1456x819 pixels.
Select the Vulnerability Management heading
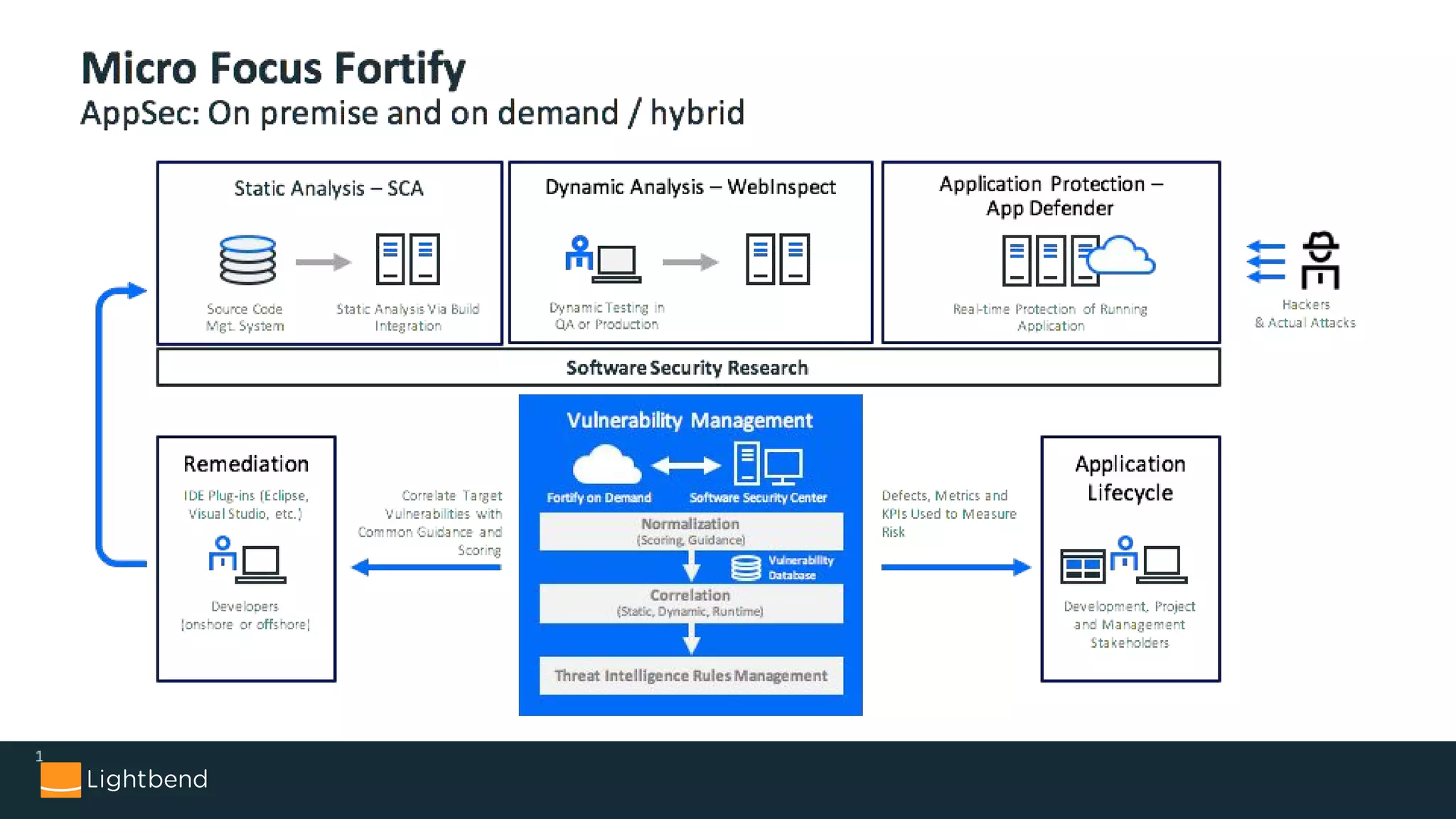pyautogui.click(x=690, y=420)
